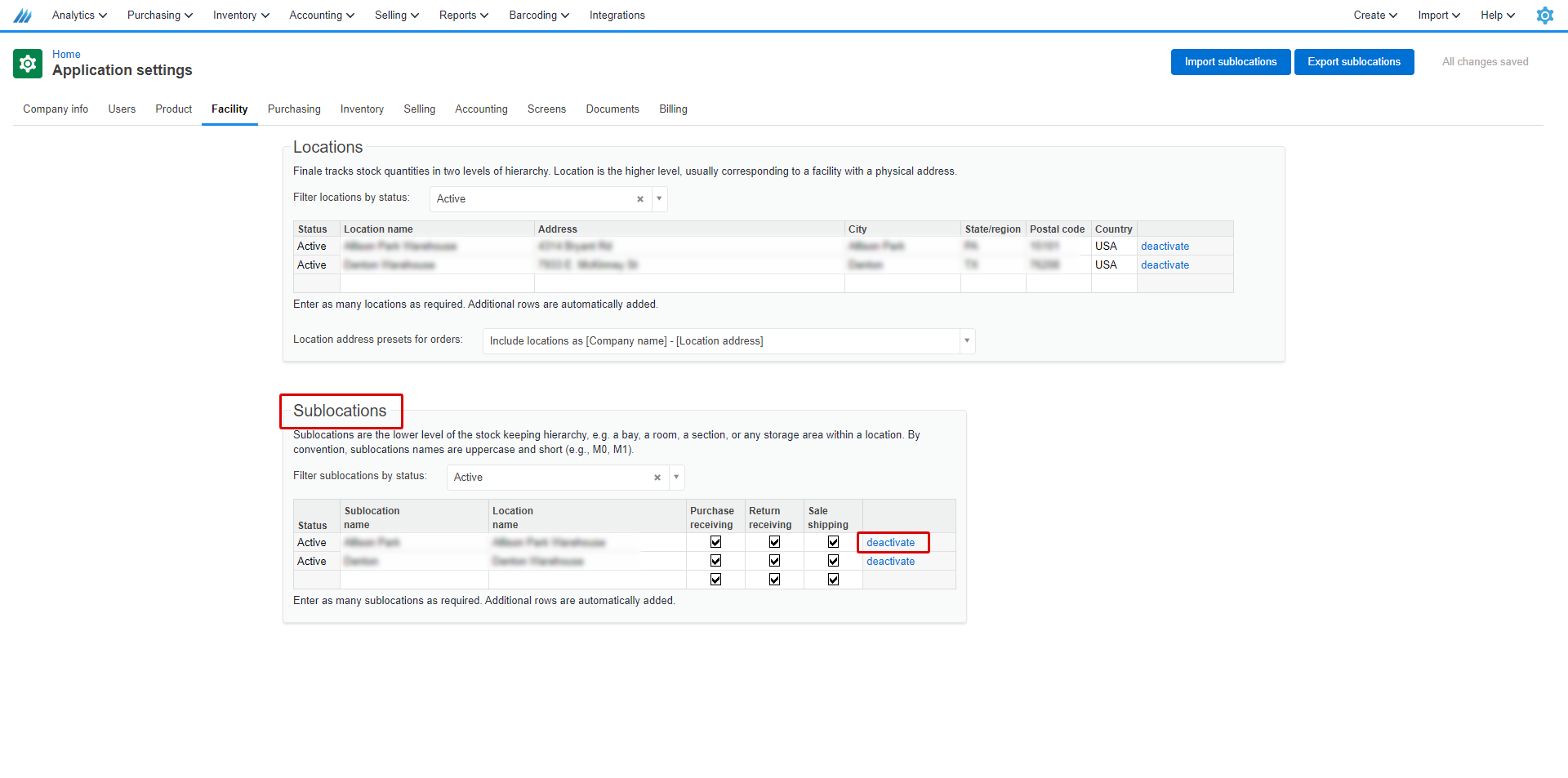Open the Accounting top menu
This screenshot has width=1568, height=778.
(x=322, y=16)
